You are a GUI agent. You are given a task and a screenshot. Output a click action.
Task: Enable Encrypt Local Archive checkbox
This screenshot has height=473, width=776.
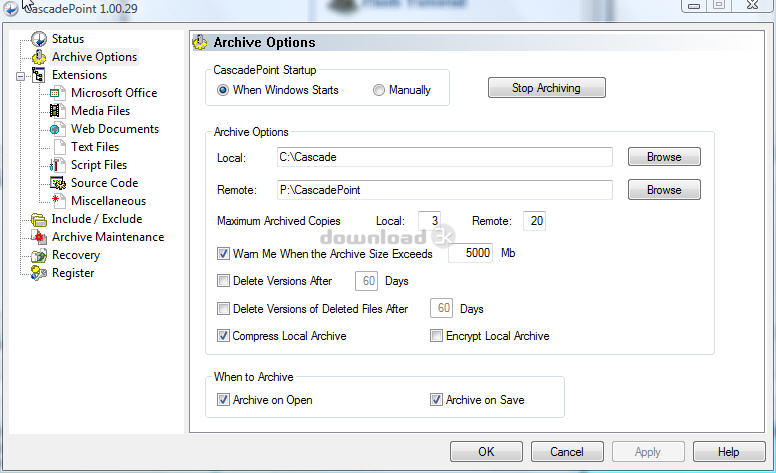pyautogui.click(x=436, y=336)
